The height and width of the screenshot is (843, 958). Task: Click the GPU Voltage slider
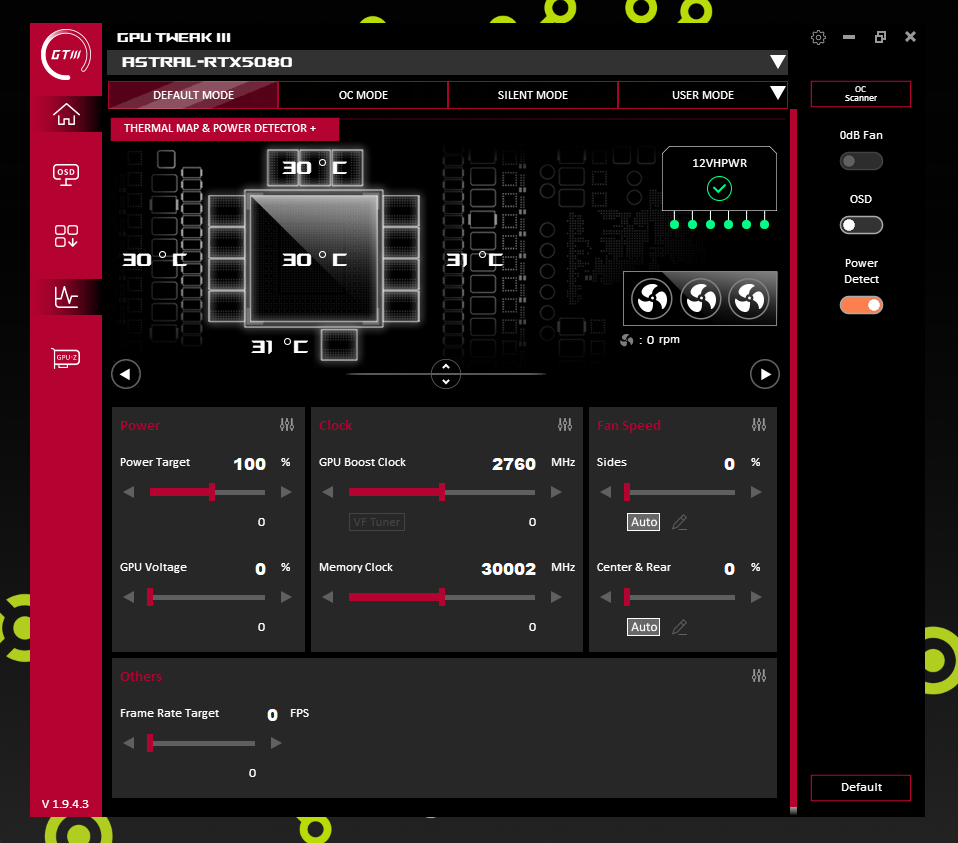pos(208,597)
